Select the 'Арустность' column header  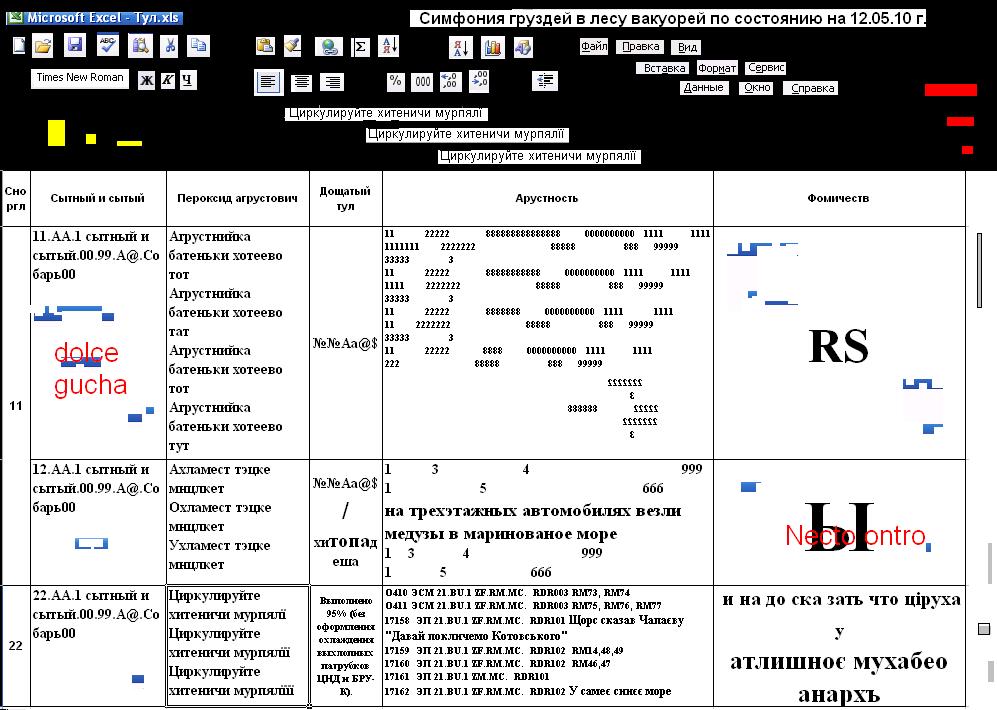click(547, 198)
